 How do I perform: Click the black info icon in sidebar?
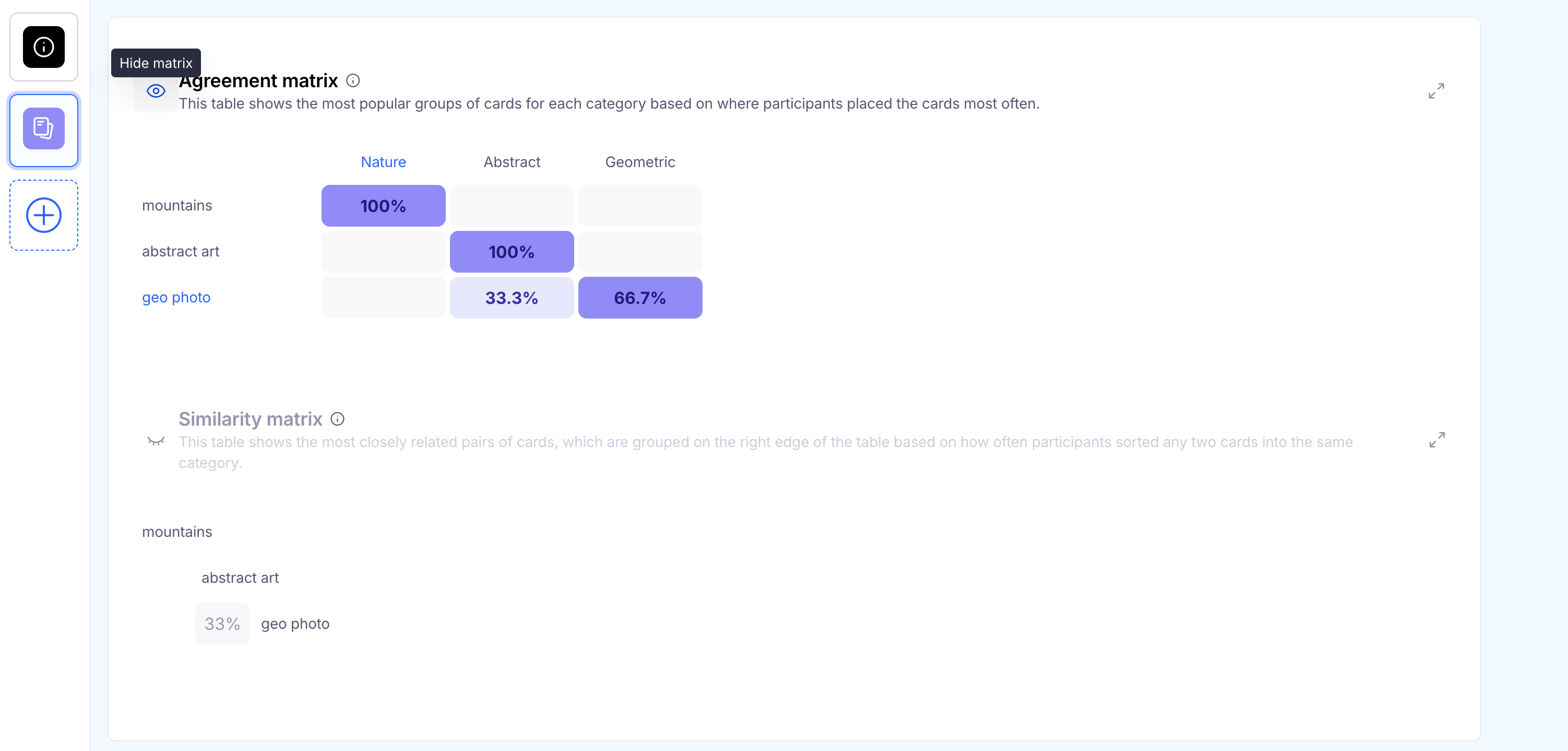point(44,47)
